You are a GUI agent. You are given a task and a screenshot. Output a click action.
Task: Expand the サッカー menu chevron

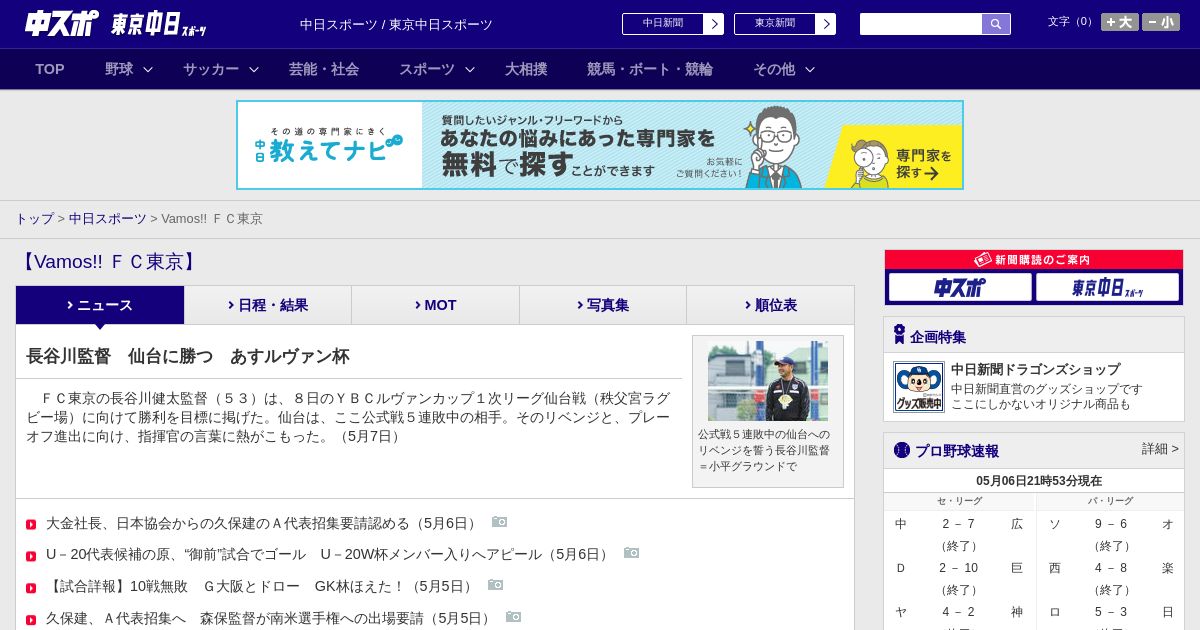254,70
